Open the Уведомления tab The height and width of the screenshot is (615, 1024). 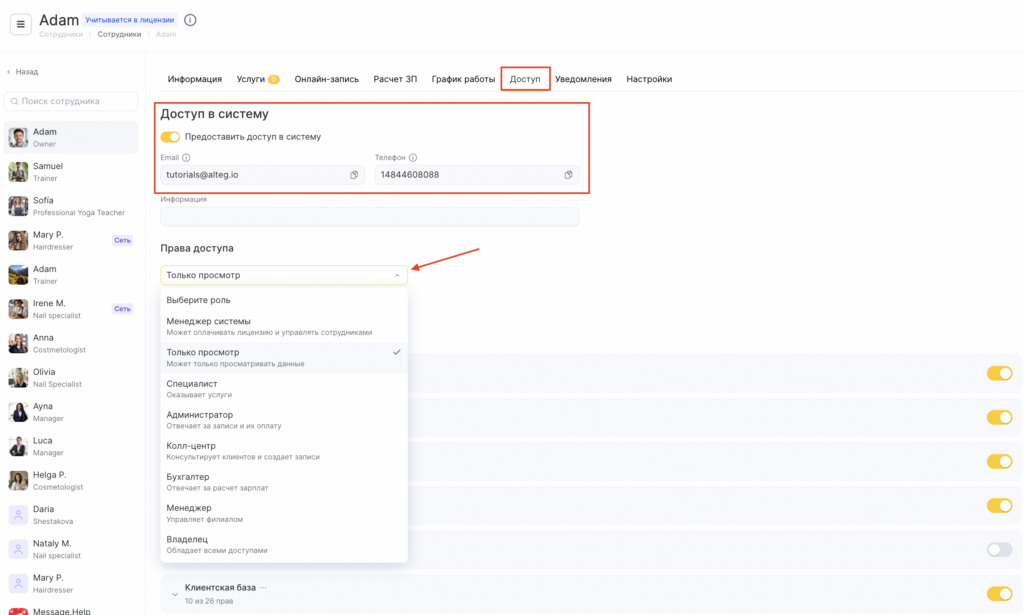583,79
